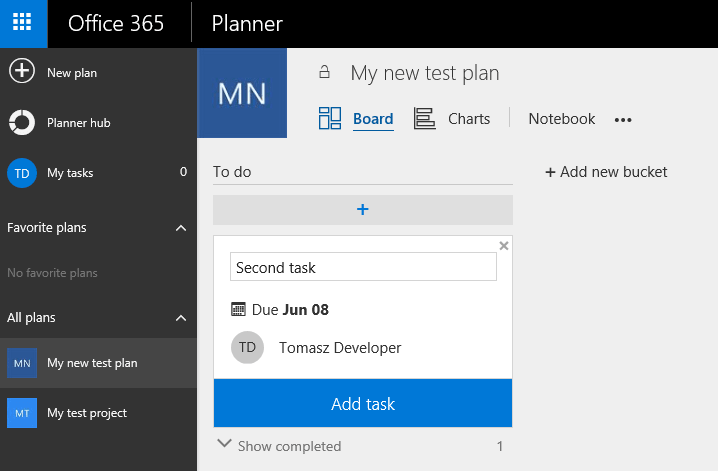
Task: Click the Favorite plans heading
Action: coord(47,227)
